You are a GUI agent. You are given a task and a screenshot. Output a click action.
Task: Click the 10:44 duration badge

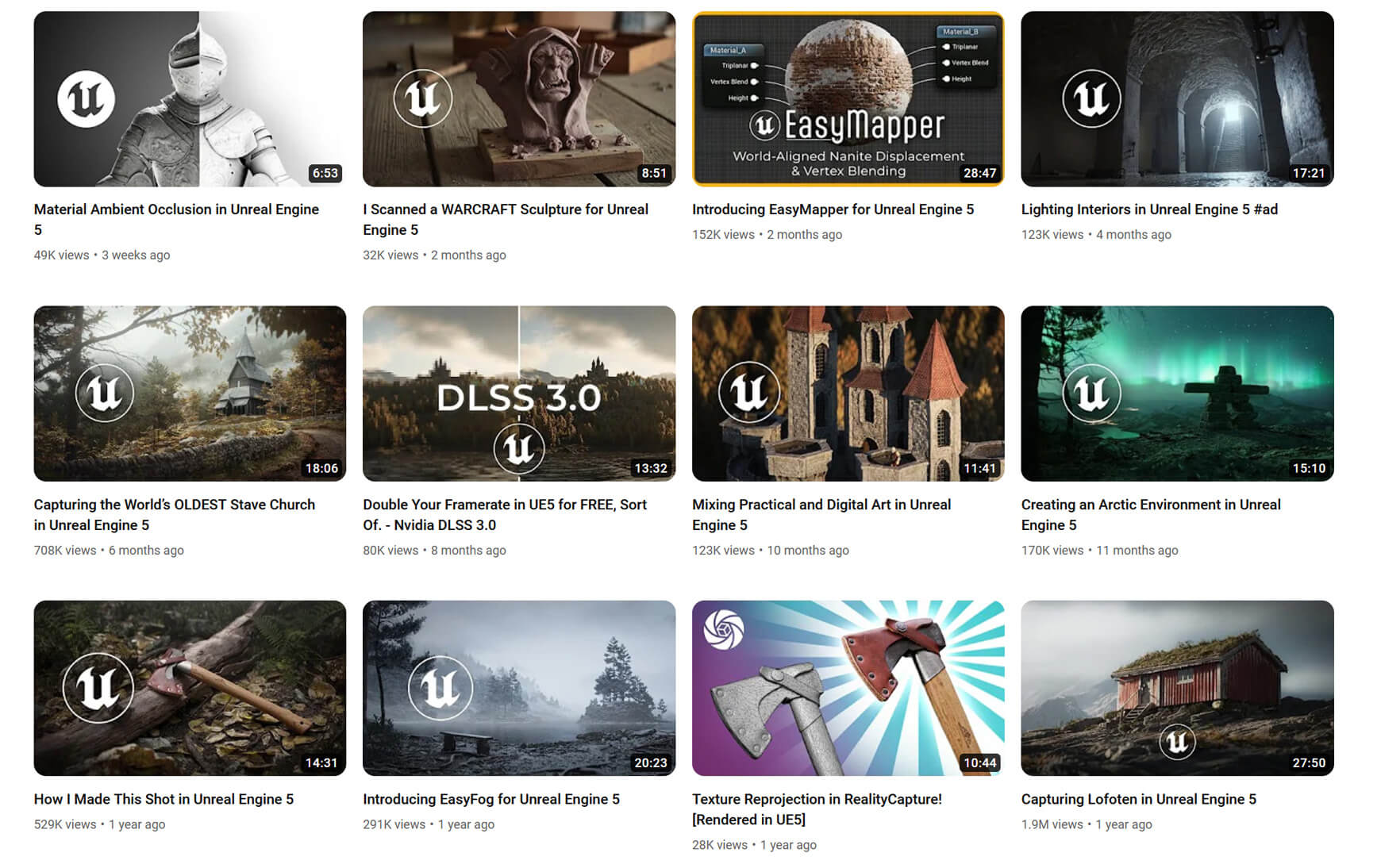tap(979, 762)
